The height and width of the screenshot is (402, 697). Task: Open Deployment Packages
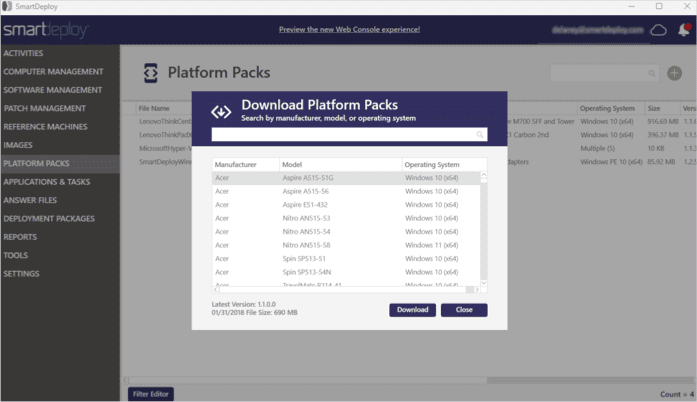pyautogui.click(x=49, y=219)
